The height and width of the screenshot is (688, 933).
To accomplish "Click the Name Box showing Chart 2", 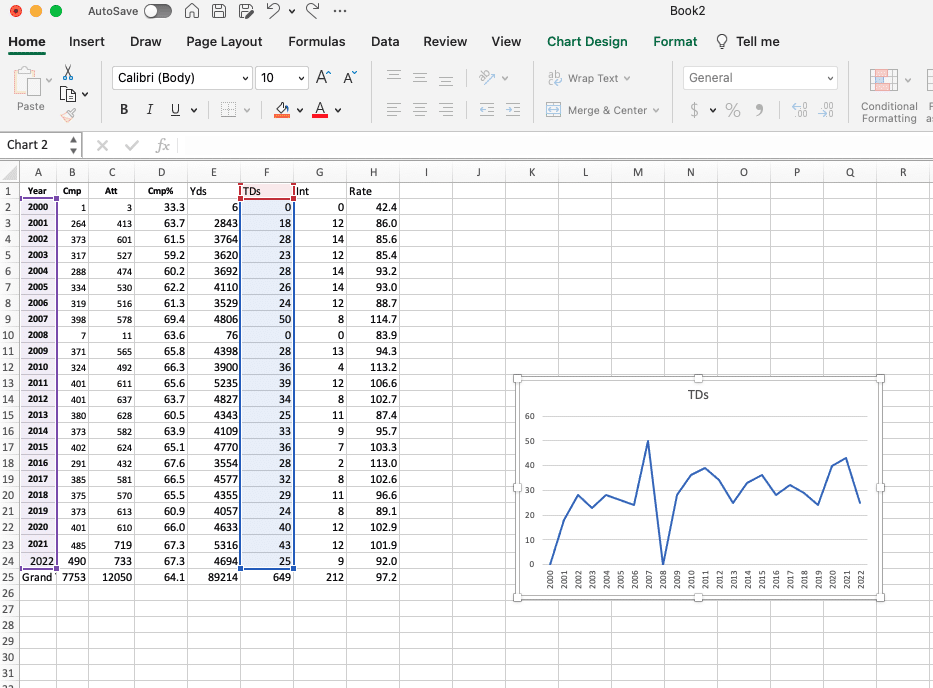I will pos(35,145).
